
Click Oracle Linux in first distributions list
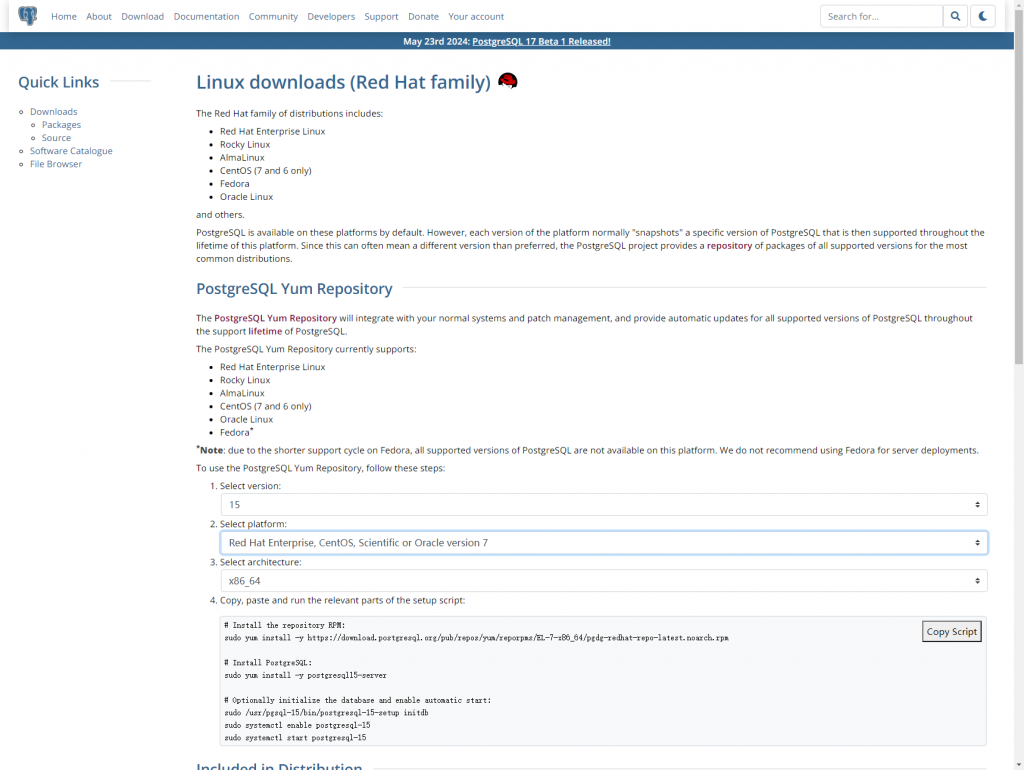point(246,197)
